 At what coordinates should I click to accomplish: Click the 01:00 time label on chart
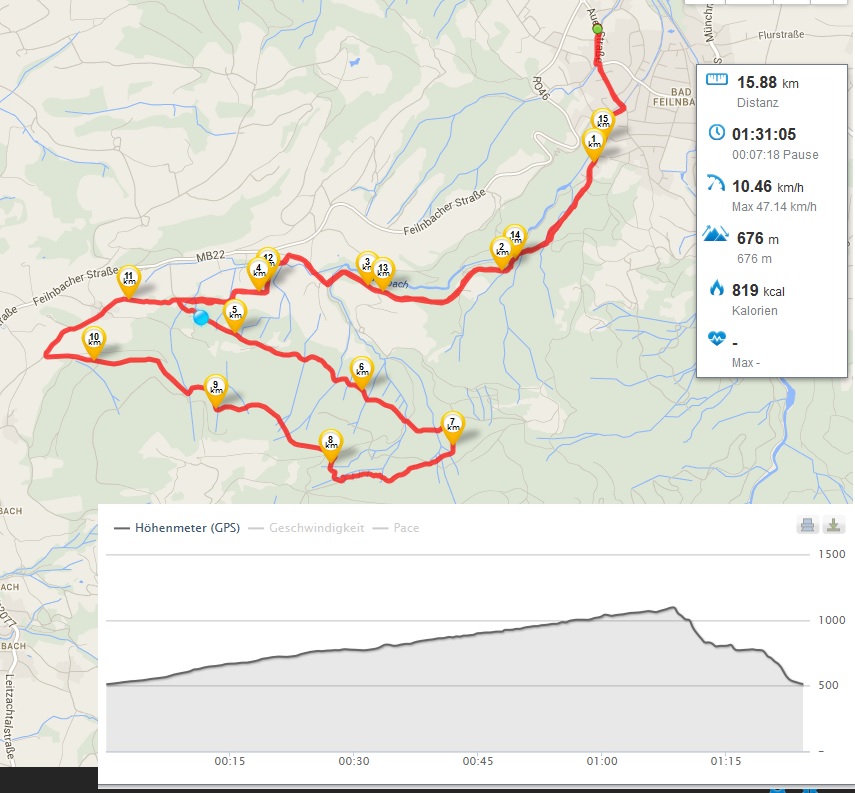(x=601, y=761)
